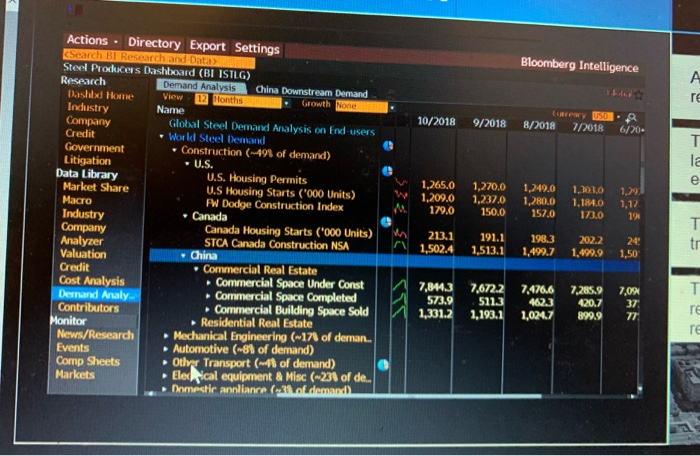Screen dimensions: 700x456
Task: Collapse the Commercial Real Estate node
Action: tap(196, 269)
